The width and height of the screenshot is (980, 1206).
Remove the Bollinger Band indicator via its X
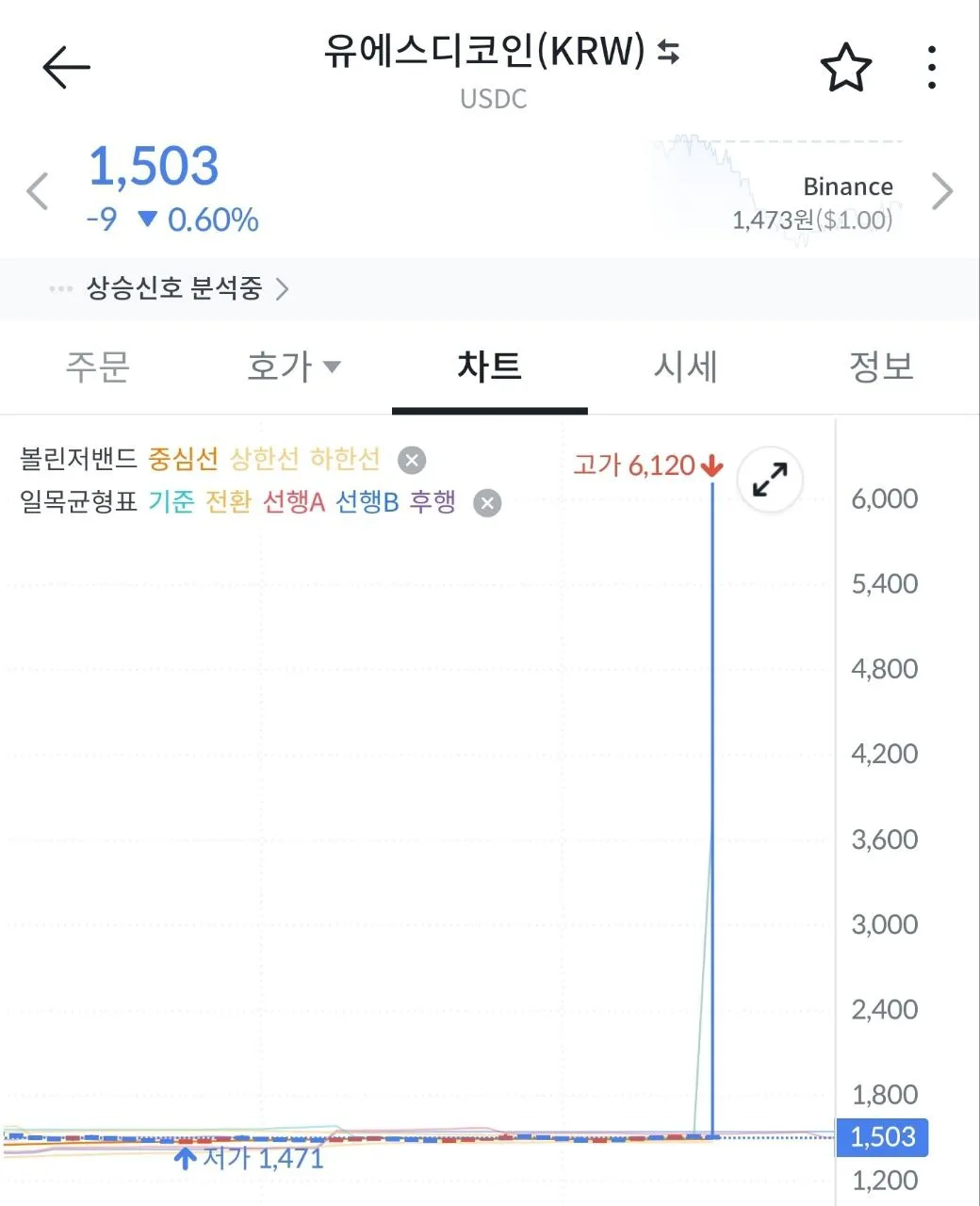pos(410,460)
